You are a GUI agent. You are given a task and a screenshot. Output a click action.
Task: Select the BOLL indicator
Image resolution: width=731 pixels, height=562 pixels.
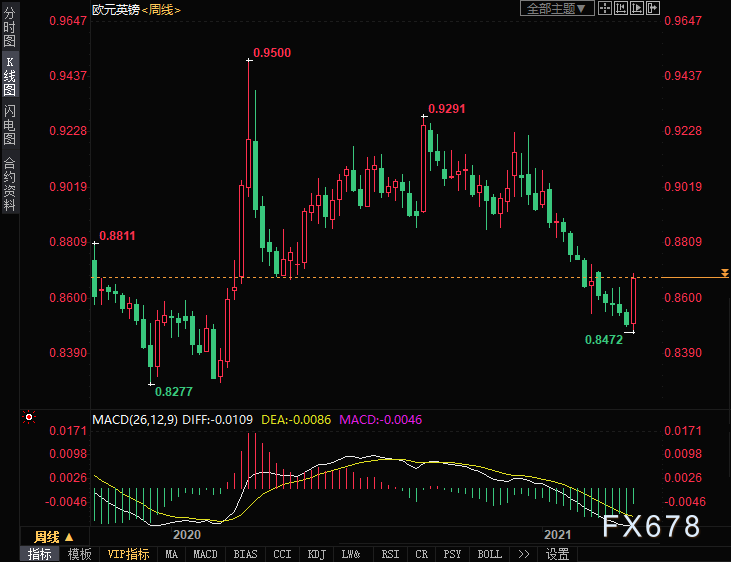489,554
